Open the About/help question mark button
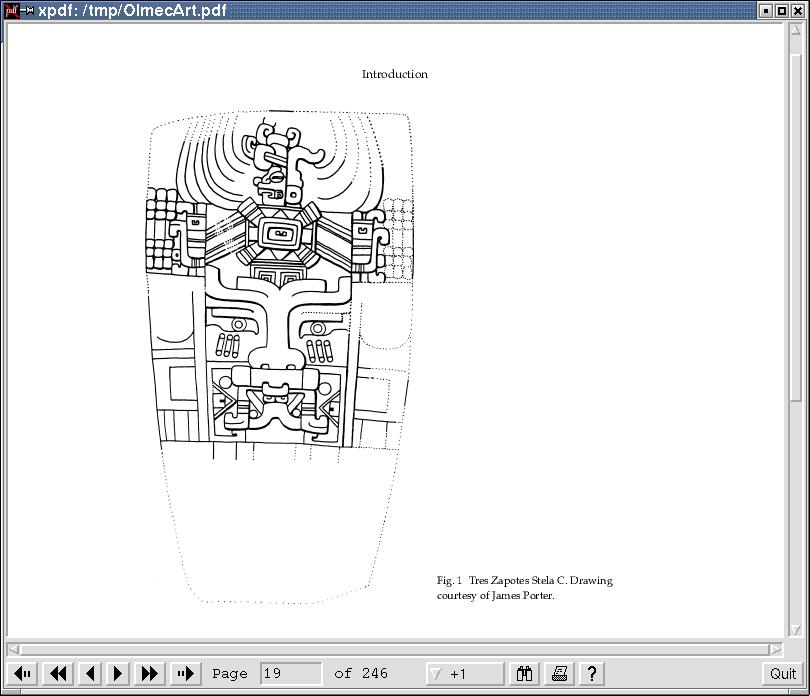Image resolution: width=810 pixels, height=696 pixels. pos(592,673)
